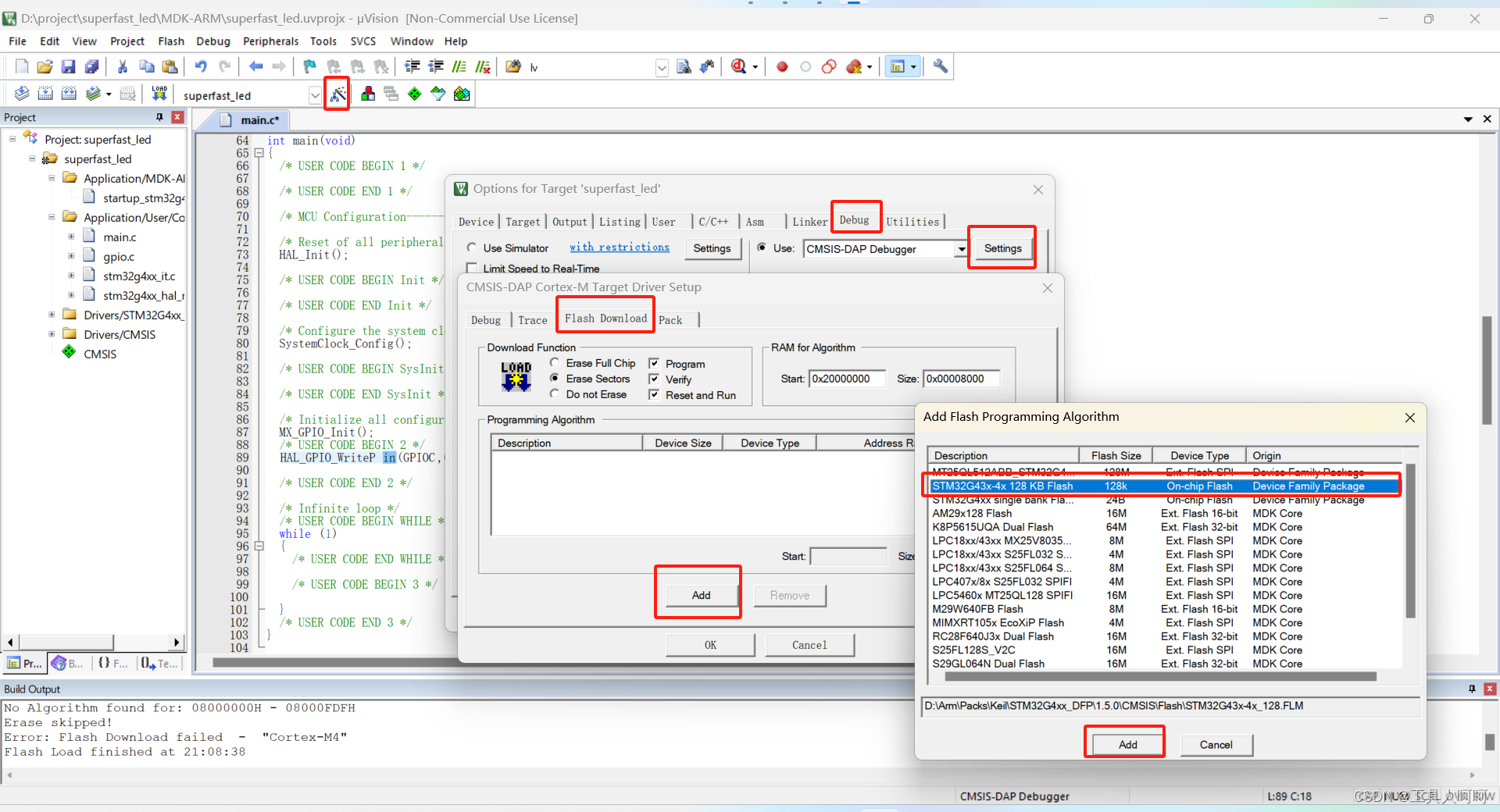Viewport: 1500px width, 812px height.
Task: Switch to the Trace tab in Driver Setup
Action: tap(533, 320)
